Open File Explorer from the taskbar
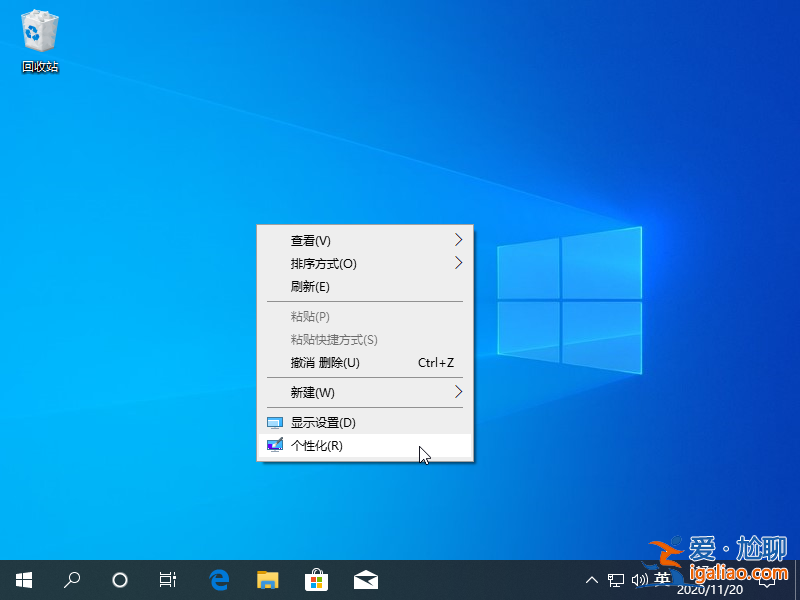 click(267, 579)
